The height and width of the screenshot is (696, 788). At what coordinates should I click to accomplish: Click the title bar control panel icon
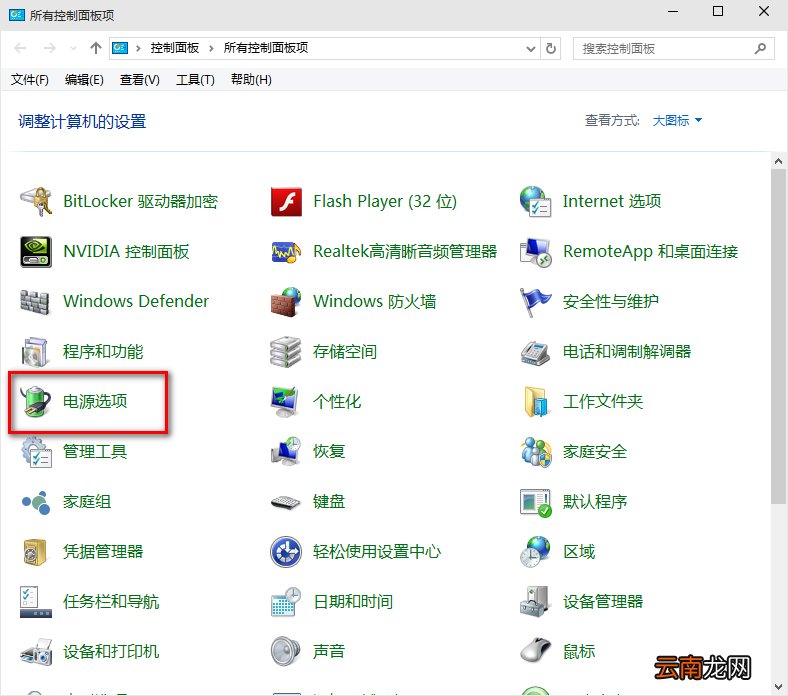pos(17,15)
